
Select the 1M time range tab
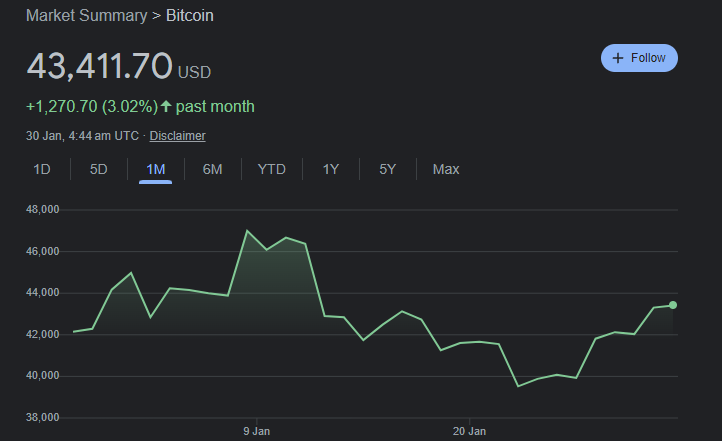click(x=156, y=169)
